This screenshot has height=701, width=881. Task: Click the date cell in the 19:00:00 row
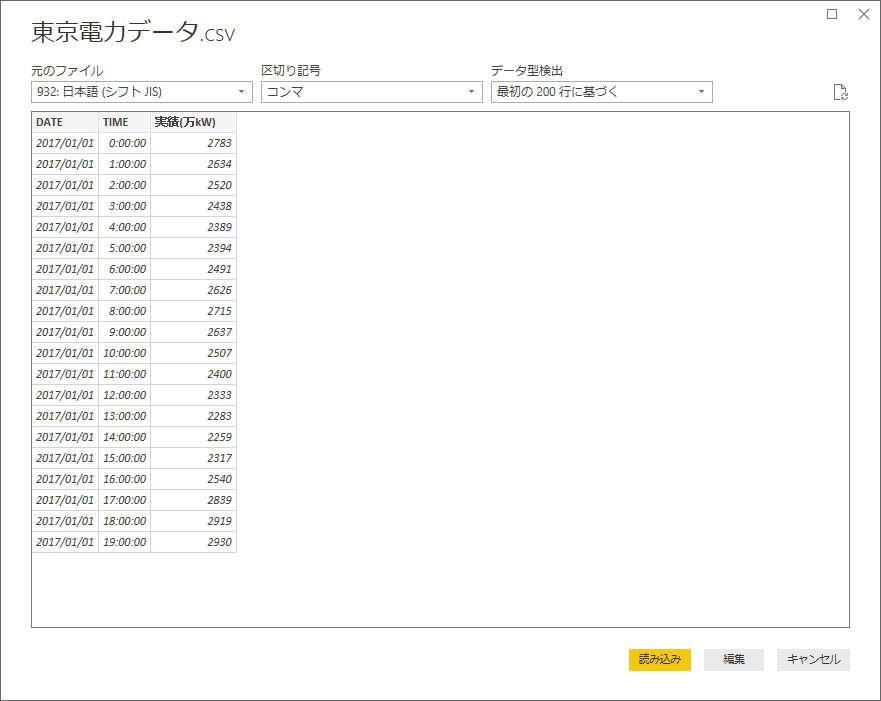pos(65,542)
